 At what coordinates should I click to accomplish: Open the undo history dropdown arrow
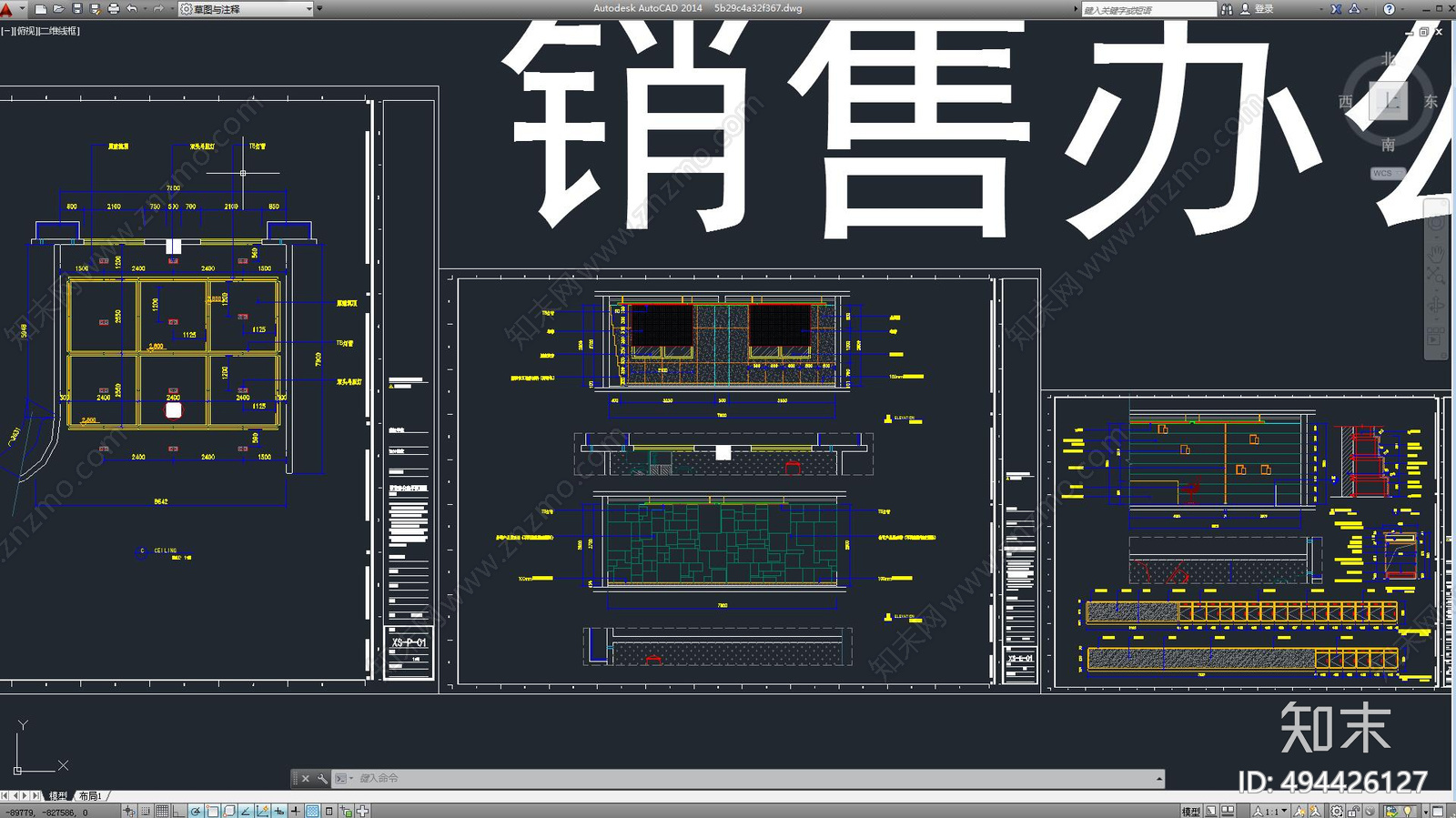[x=145, y=9]
